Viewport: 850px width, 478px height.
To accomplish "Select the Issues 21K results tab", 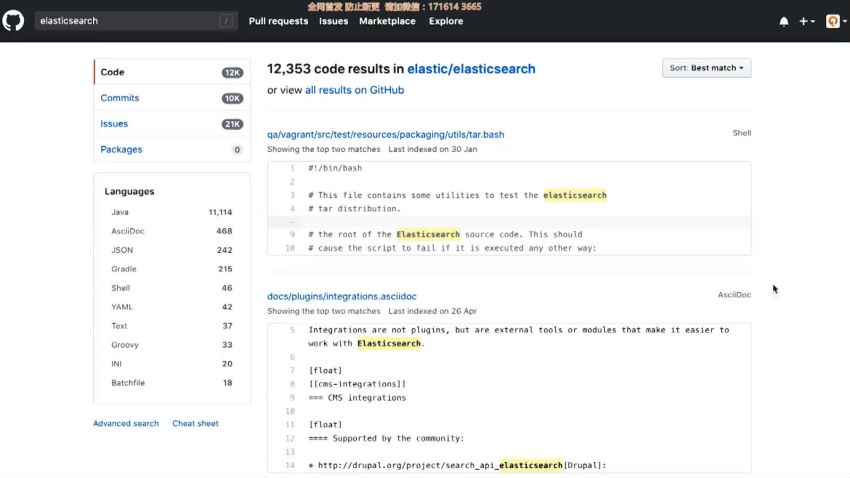I will pyautogui.click(x=172, y=124).
